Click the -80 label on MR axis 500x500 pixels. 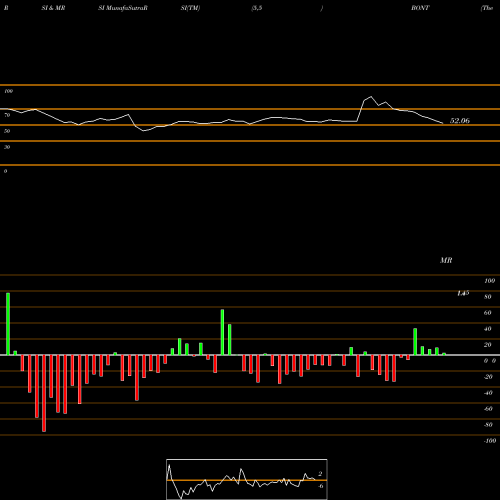coord(488,425)
